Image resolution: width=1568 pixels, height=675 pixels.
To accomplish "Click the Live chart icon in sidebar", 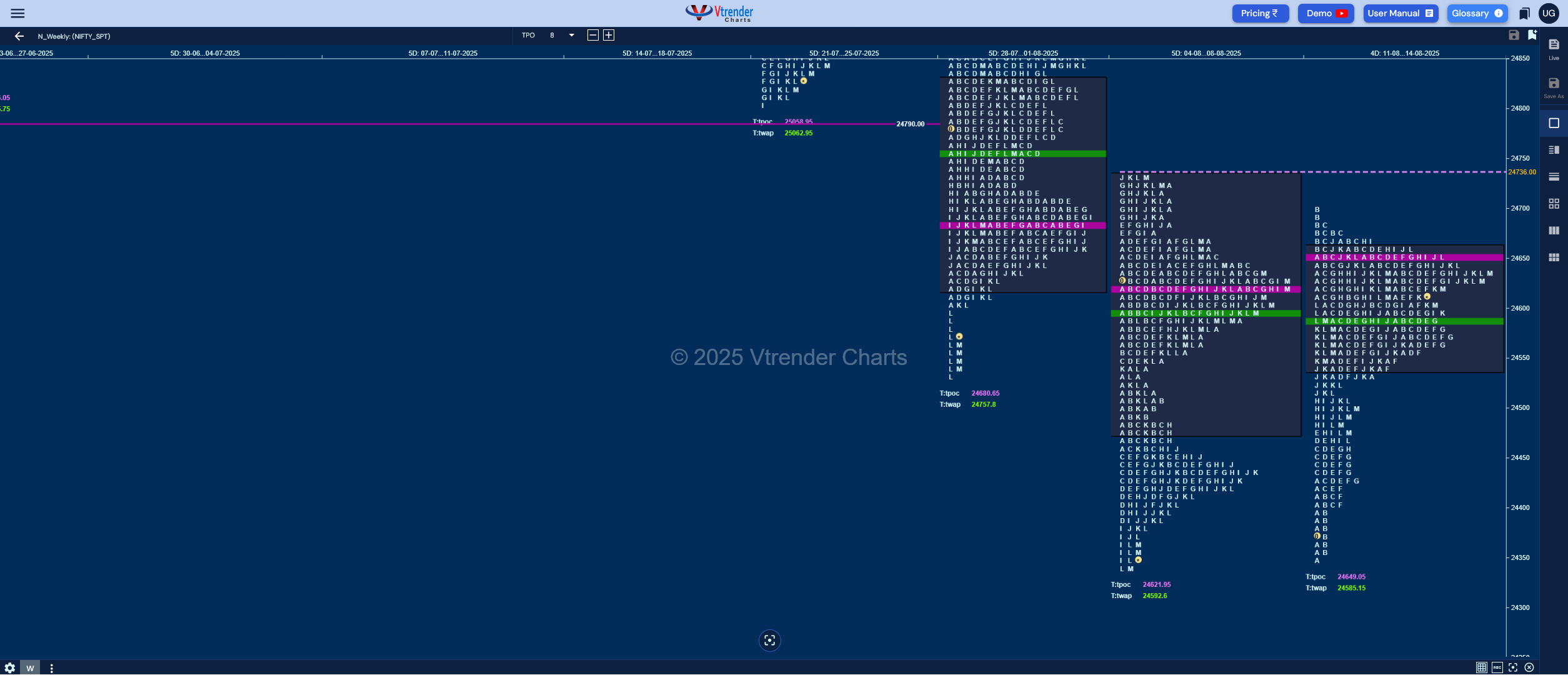I will coord(1554,49).
